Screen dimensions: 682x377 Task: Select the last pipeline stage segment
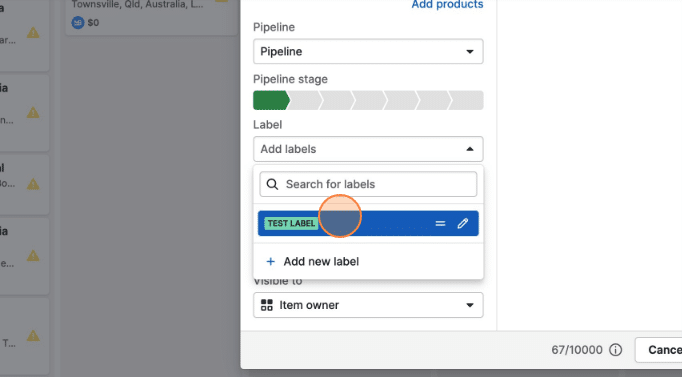[467, 100]
